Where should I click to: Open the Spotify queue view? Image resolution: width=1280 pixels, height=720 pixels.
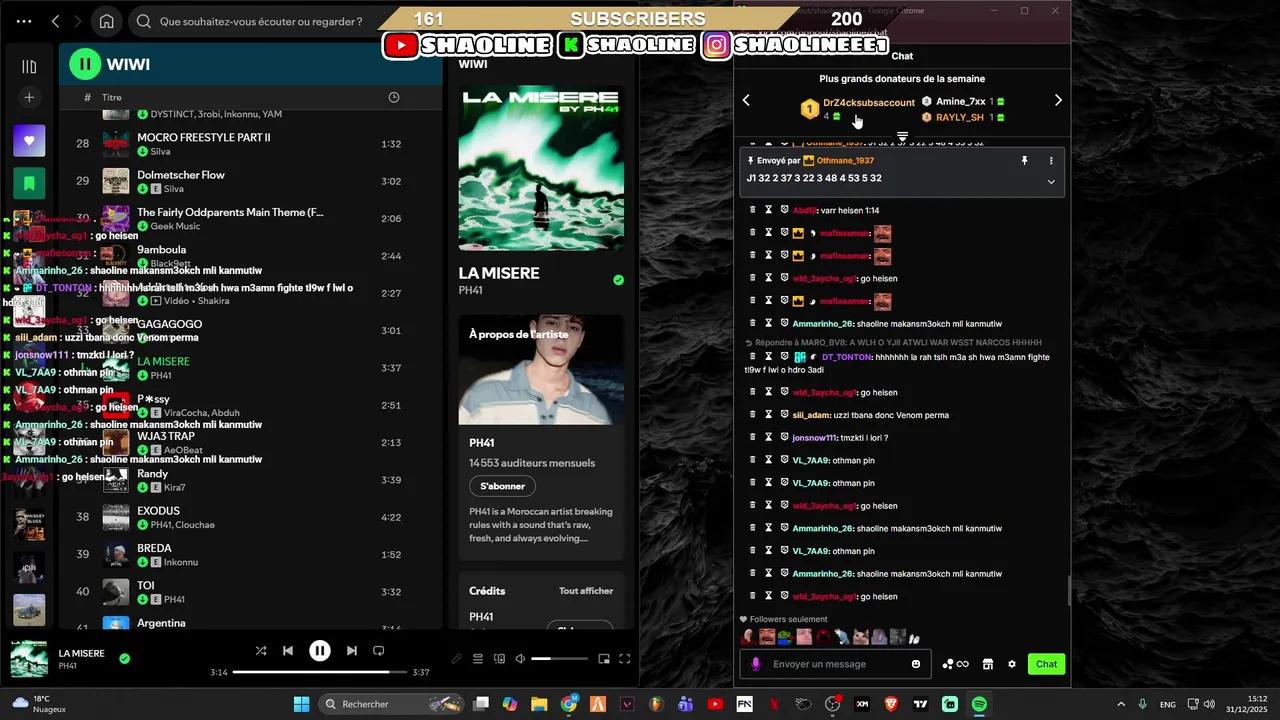tap(478, 659)
